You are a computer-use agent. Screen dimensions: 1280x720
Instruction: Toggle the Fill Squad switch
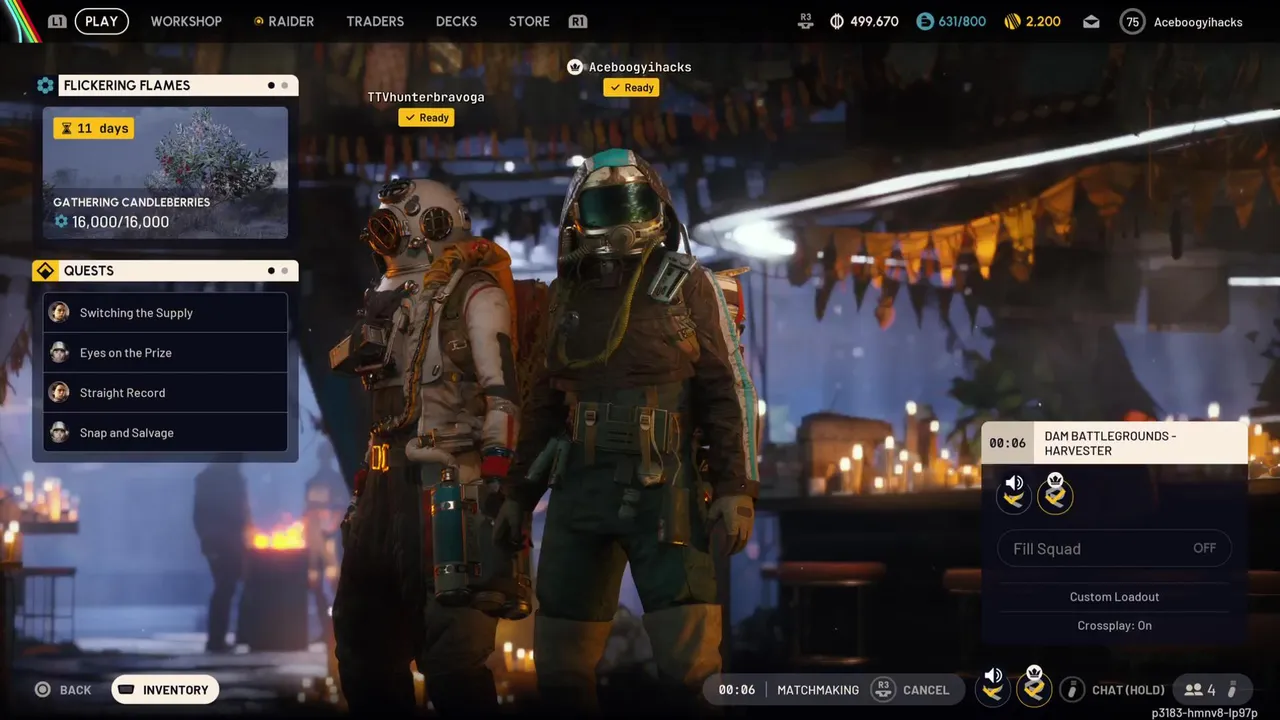(1114, 548)
